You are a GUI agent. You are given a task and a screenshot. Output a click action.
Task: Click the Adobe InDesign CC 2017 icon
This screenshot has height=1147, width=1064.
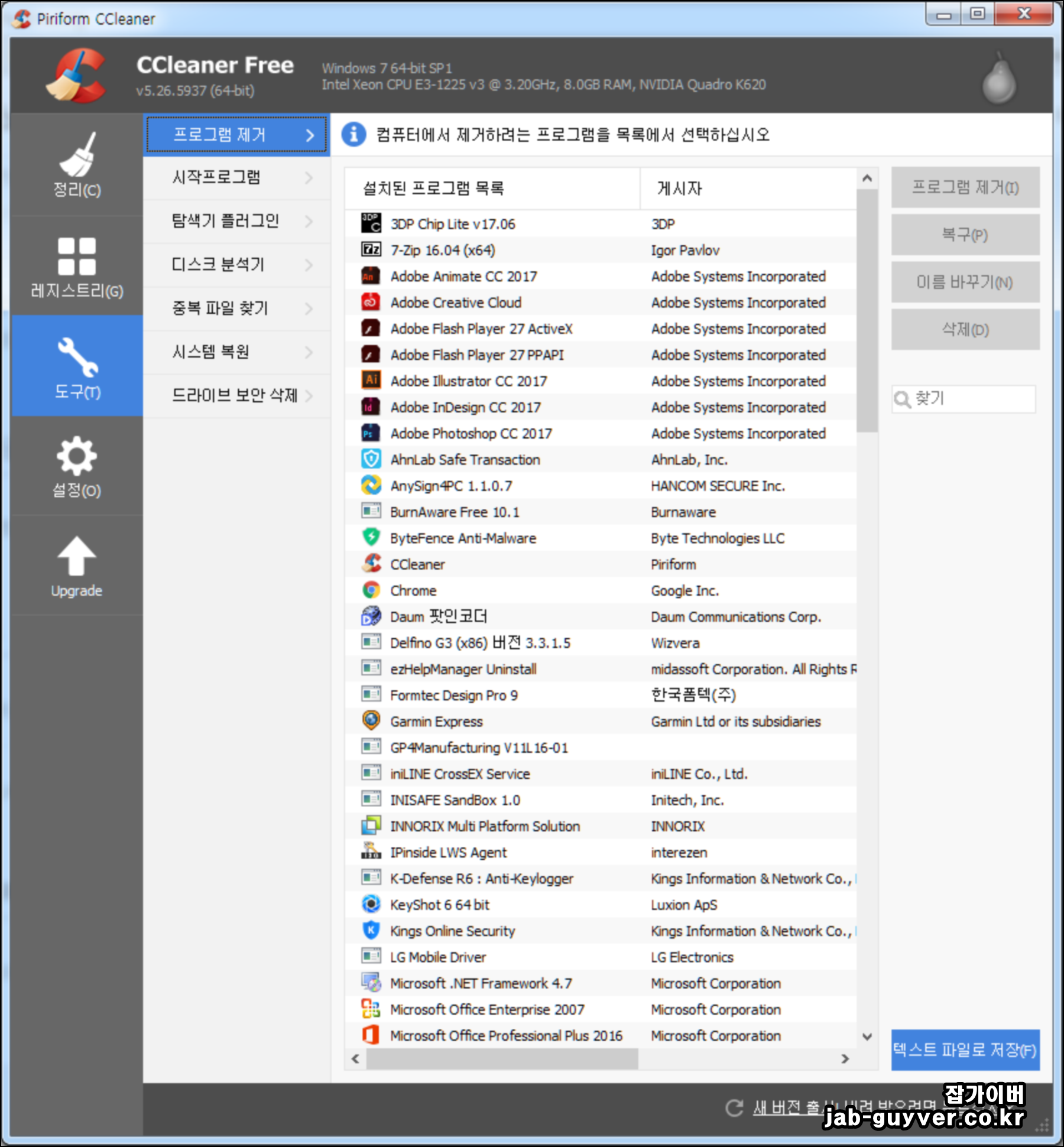click(x=371, y=407)
